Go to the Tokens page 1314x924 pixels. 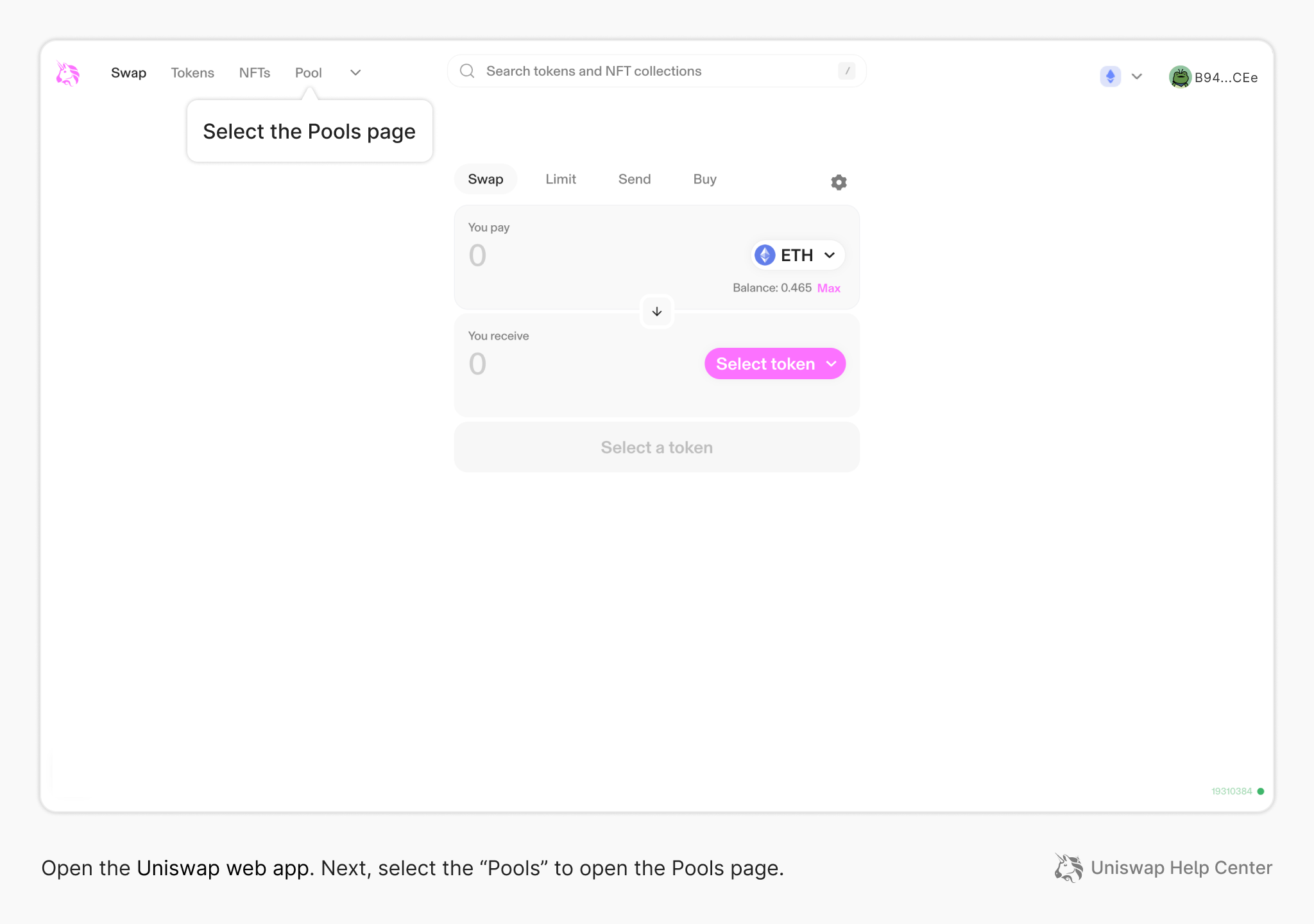coord(192,73)
